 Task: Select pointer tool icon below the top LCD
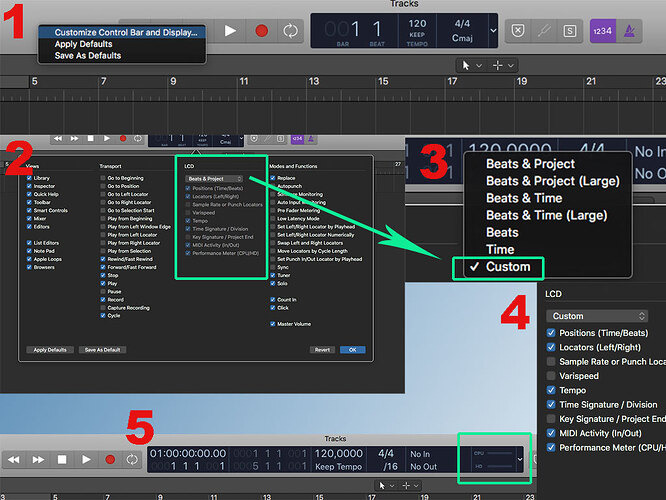[466, 65]
